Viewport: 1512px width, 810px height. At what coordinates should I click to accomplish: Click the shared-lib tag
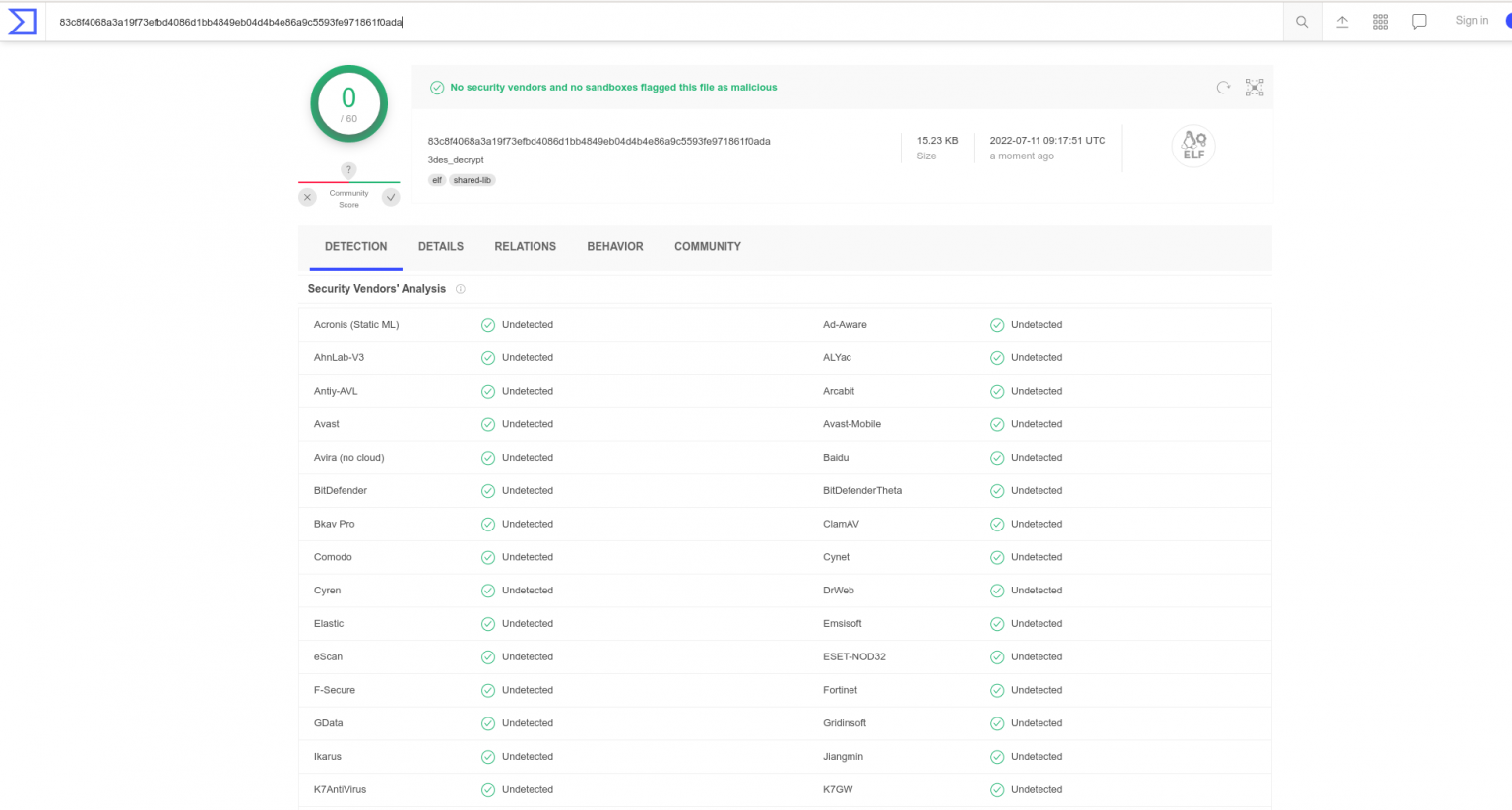pos(472,180)
